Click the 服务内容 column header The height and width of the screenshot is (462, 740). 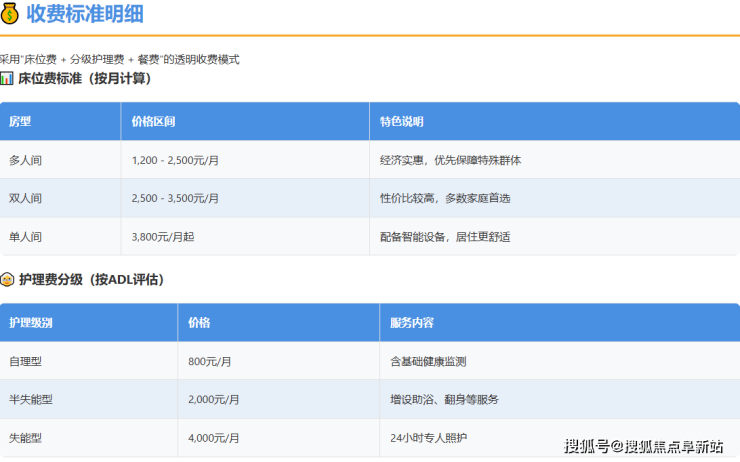coord(411,323)
